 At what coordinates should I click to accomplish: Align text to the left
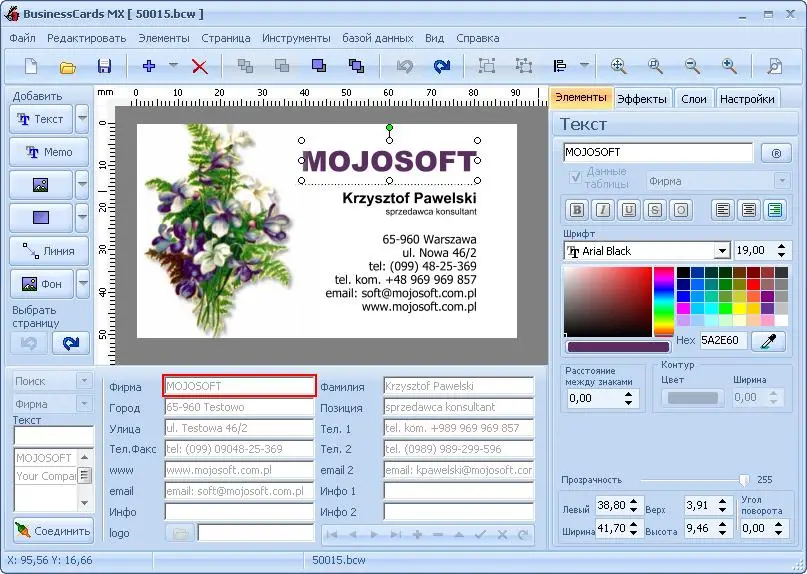723,210
